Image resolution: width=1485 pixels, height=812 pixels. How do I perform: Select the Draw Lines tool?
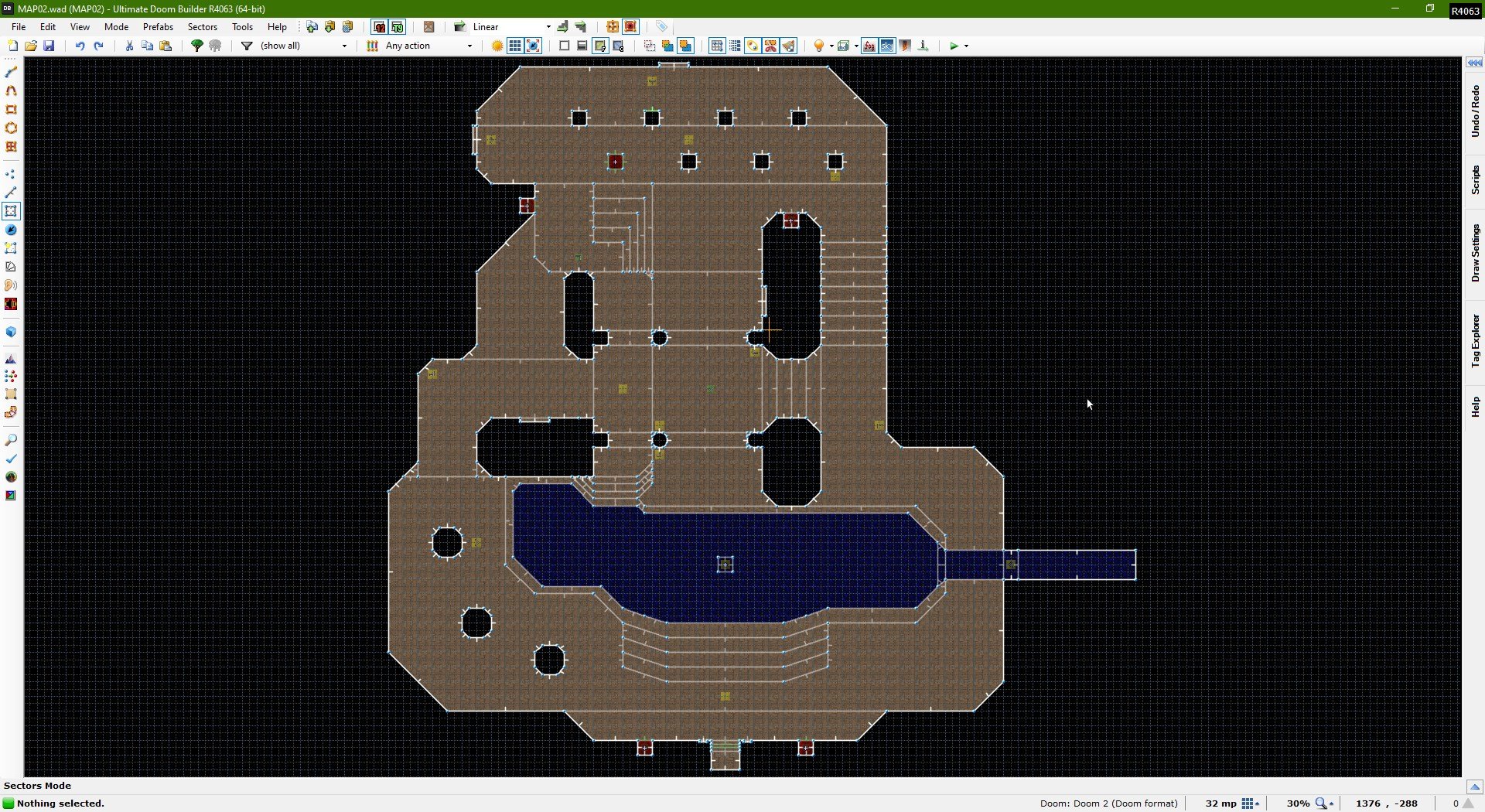[11, 72]
